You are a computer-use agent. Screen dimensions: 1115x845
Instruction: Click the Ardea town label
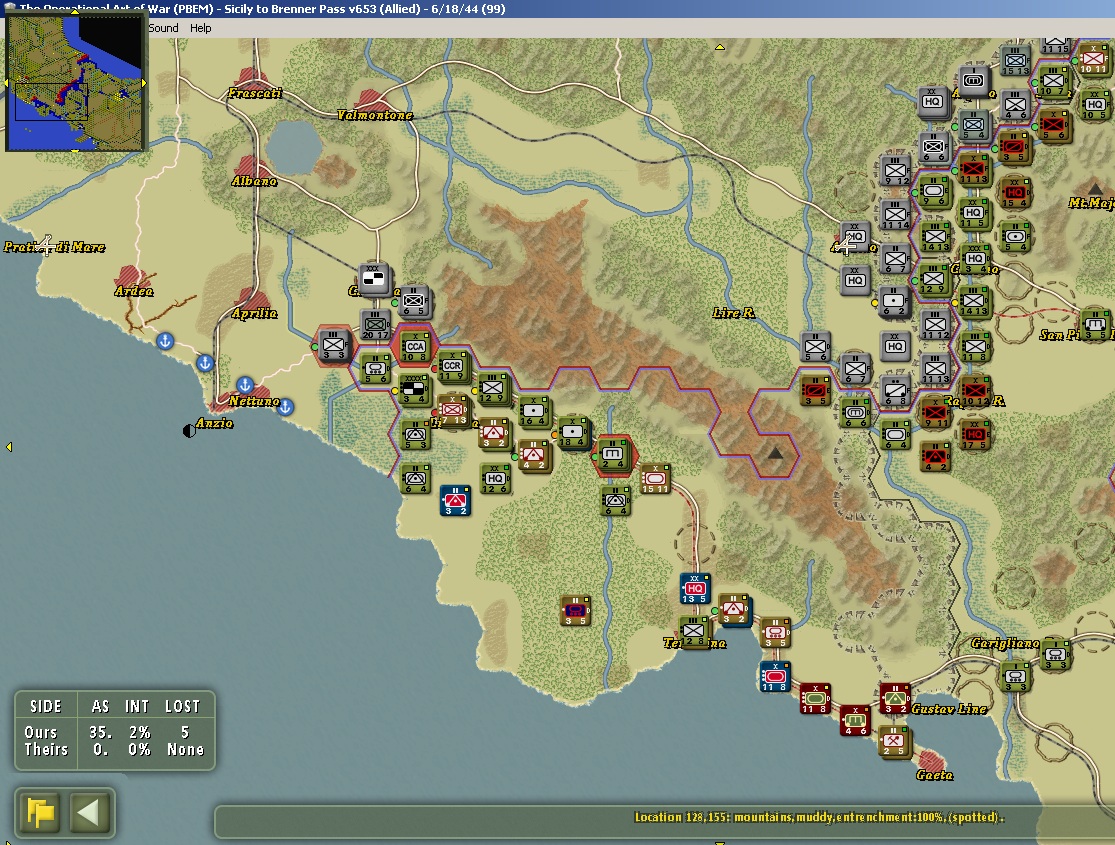pyautogui.click(x=134, y=291)
